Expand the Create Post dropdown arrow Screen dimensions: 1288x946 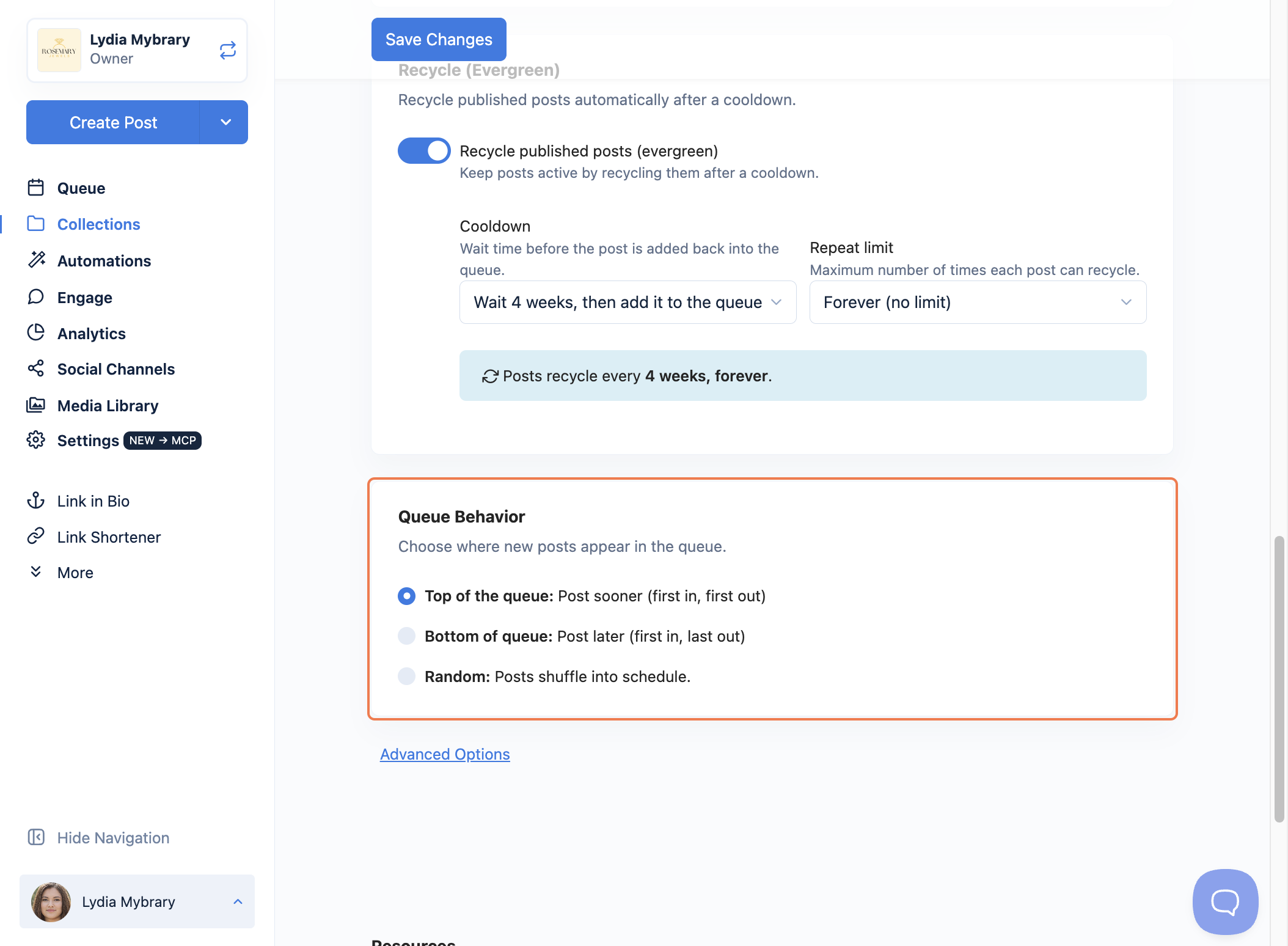click(x=224, y=122)
